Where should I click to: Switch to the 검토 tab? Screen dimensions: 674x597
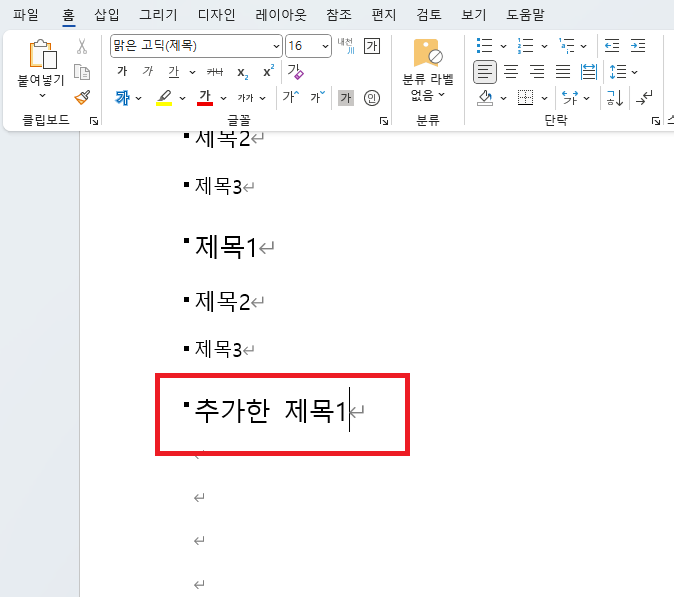(429, 15)
